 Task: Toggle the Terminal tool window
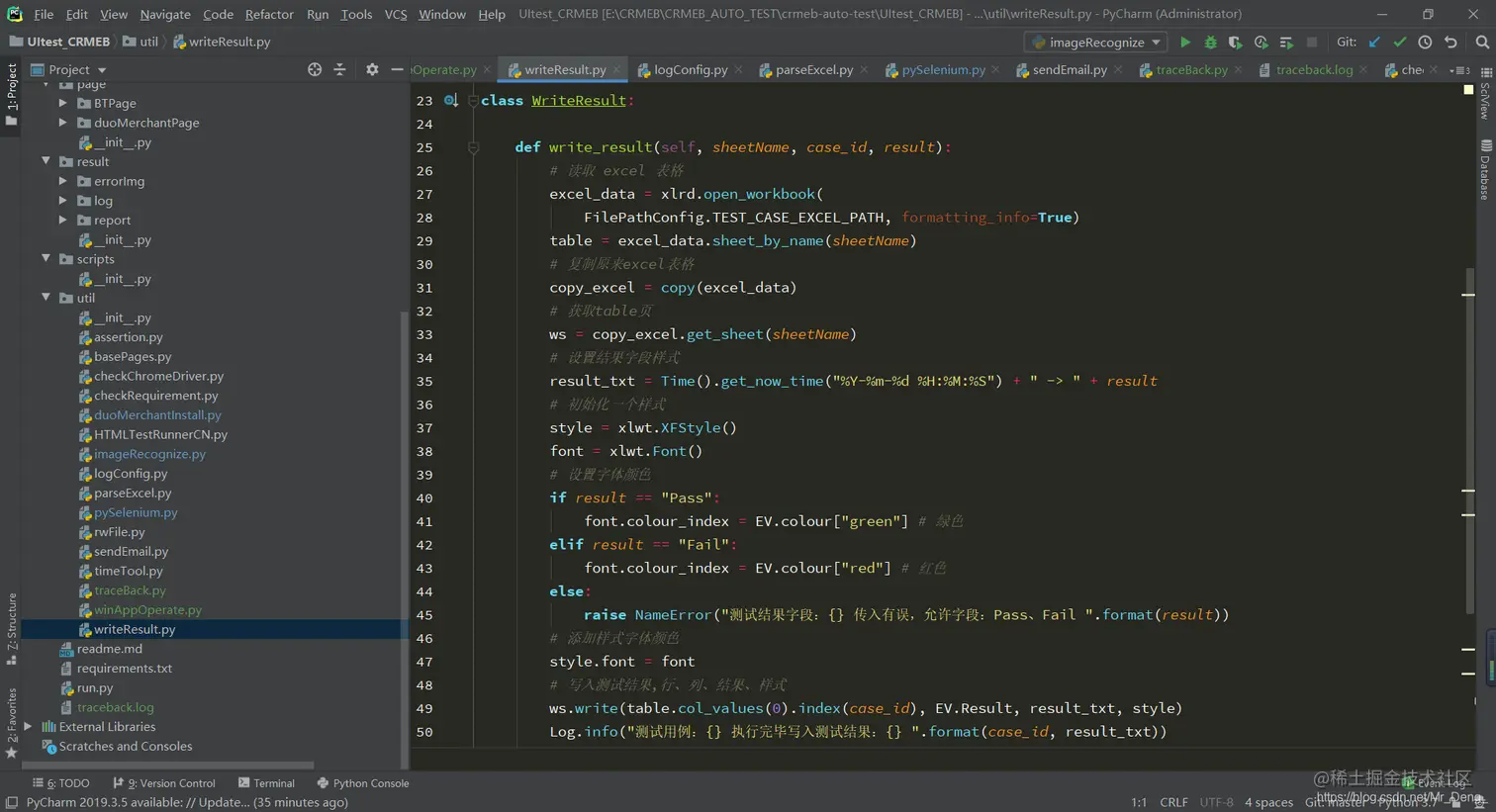266,783
